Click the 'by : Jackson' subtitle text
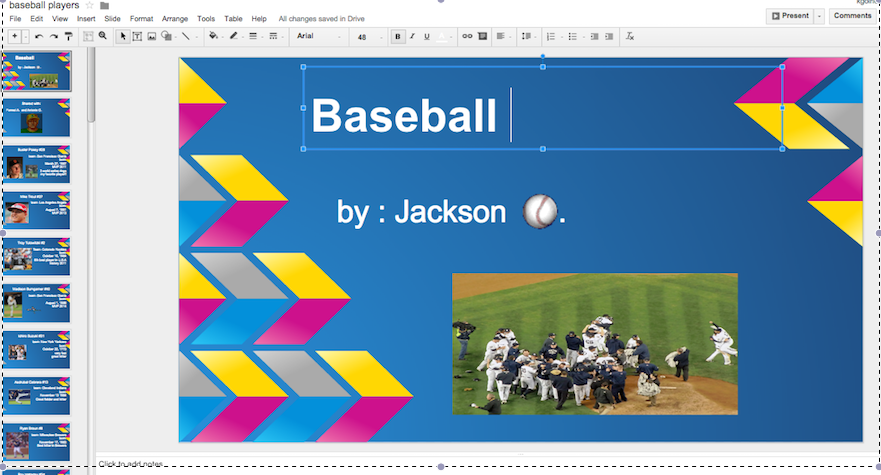 pyautogui.click(x=421, y=212)
